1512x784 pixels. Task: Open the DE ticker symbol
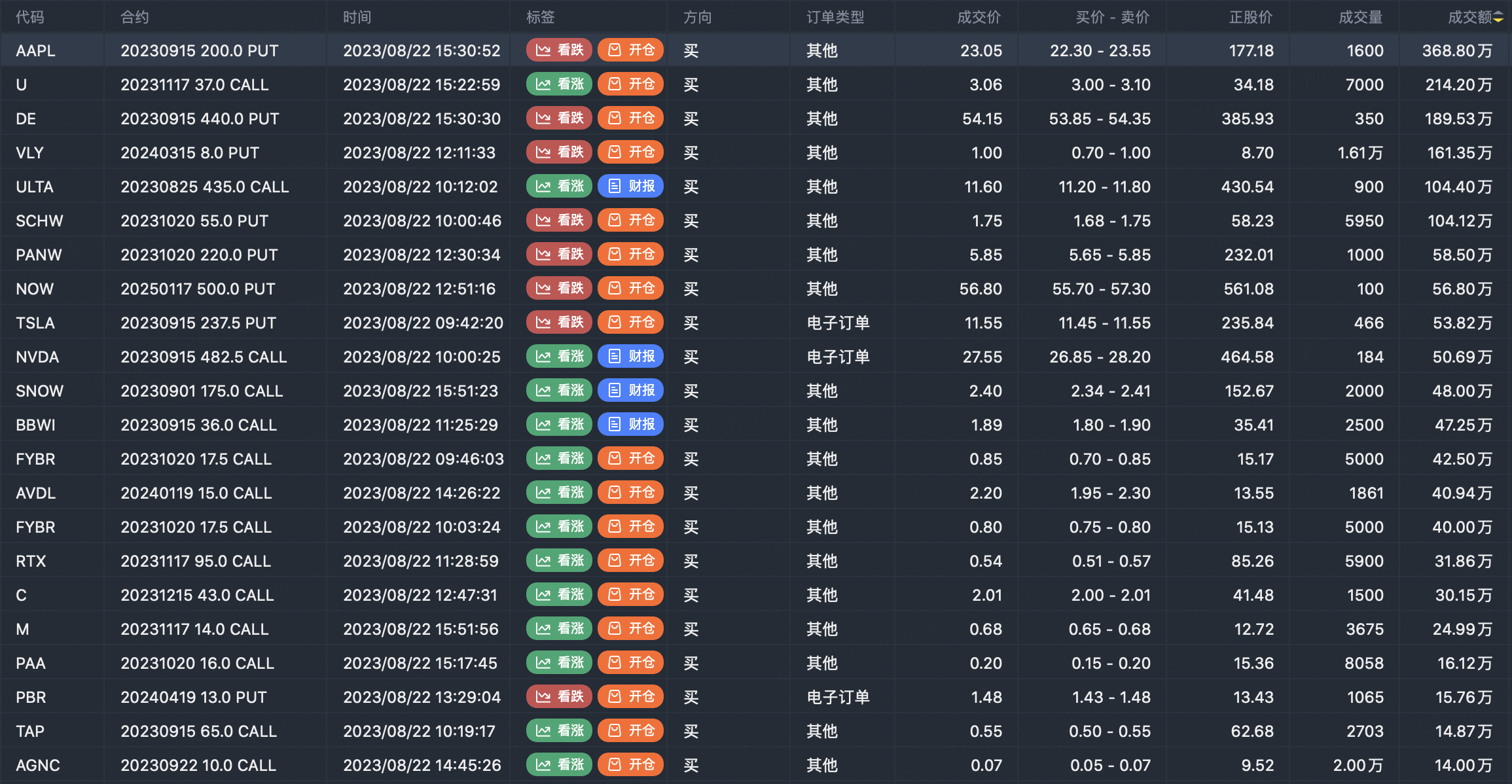26,119
